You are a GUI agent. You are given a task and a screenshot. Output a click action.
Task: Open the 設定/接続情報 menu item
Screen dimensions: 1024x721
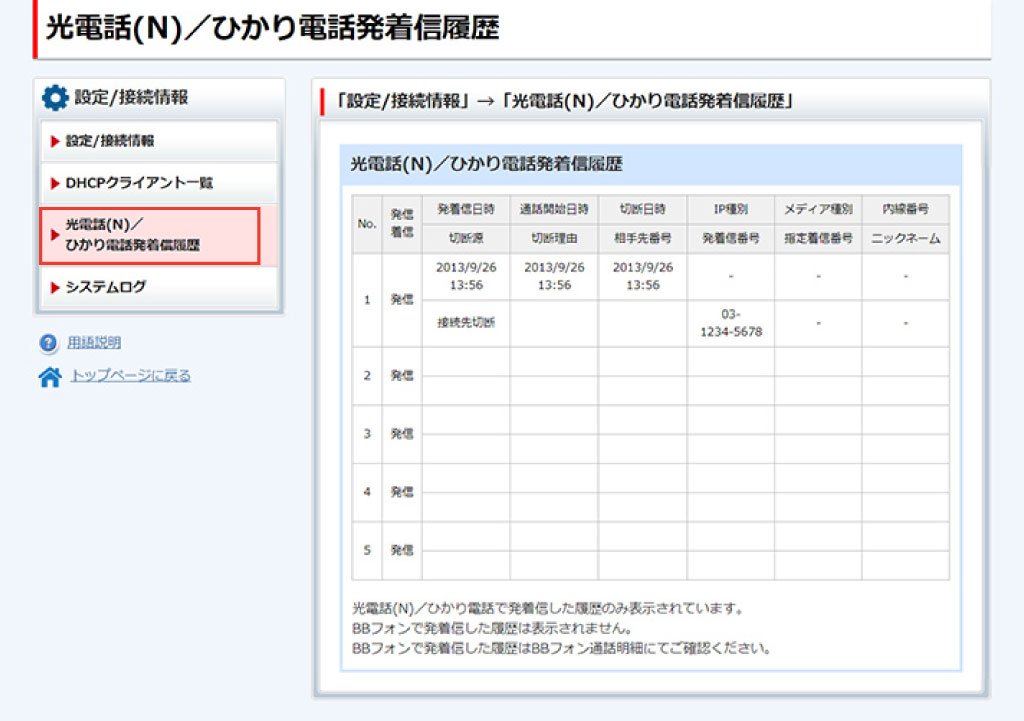[x=110, y=141]
